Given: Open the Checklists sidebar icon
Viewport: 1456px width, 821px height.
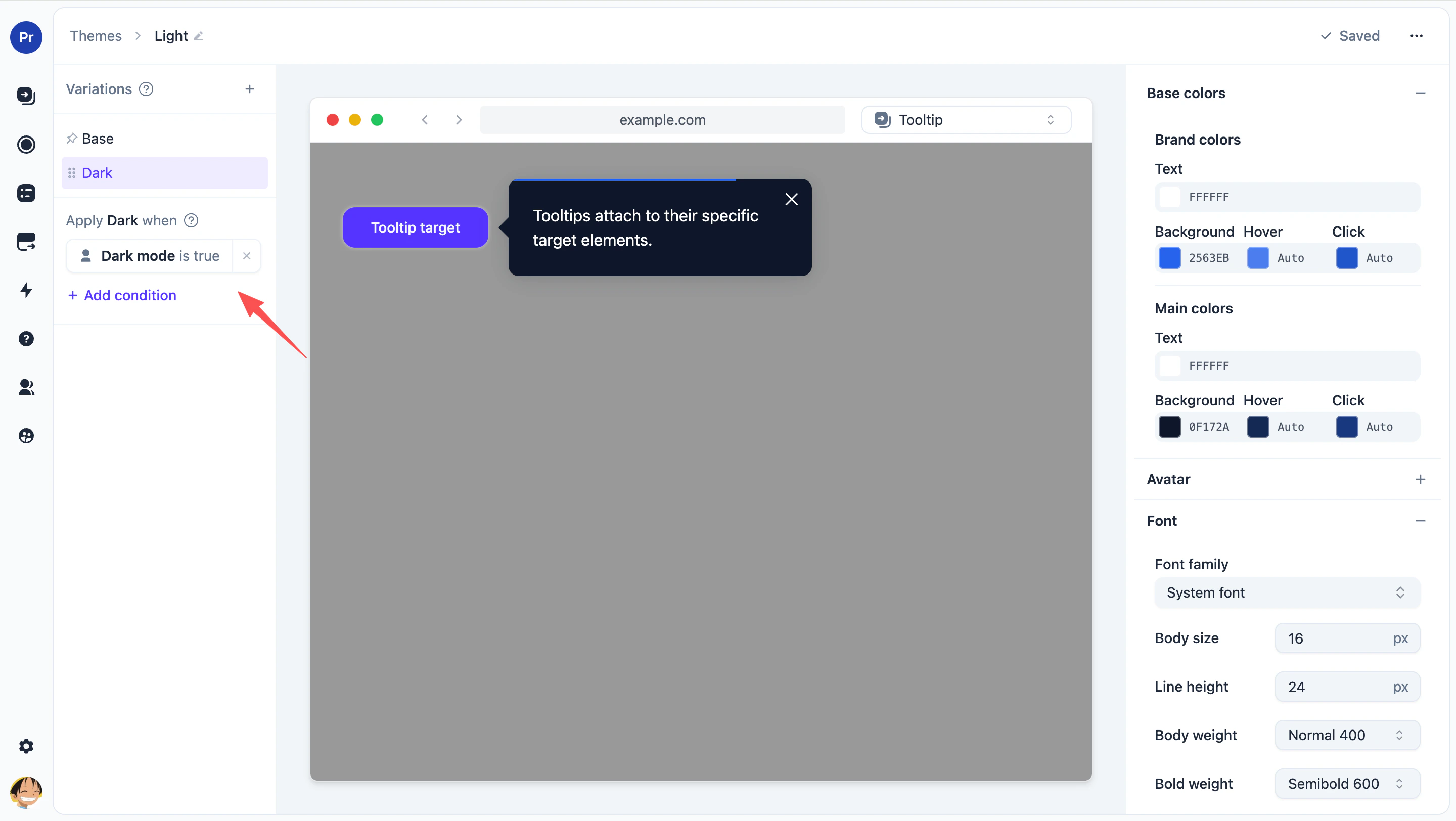Looking at the screenshot, I should click(26, 193).
